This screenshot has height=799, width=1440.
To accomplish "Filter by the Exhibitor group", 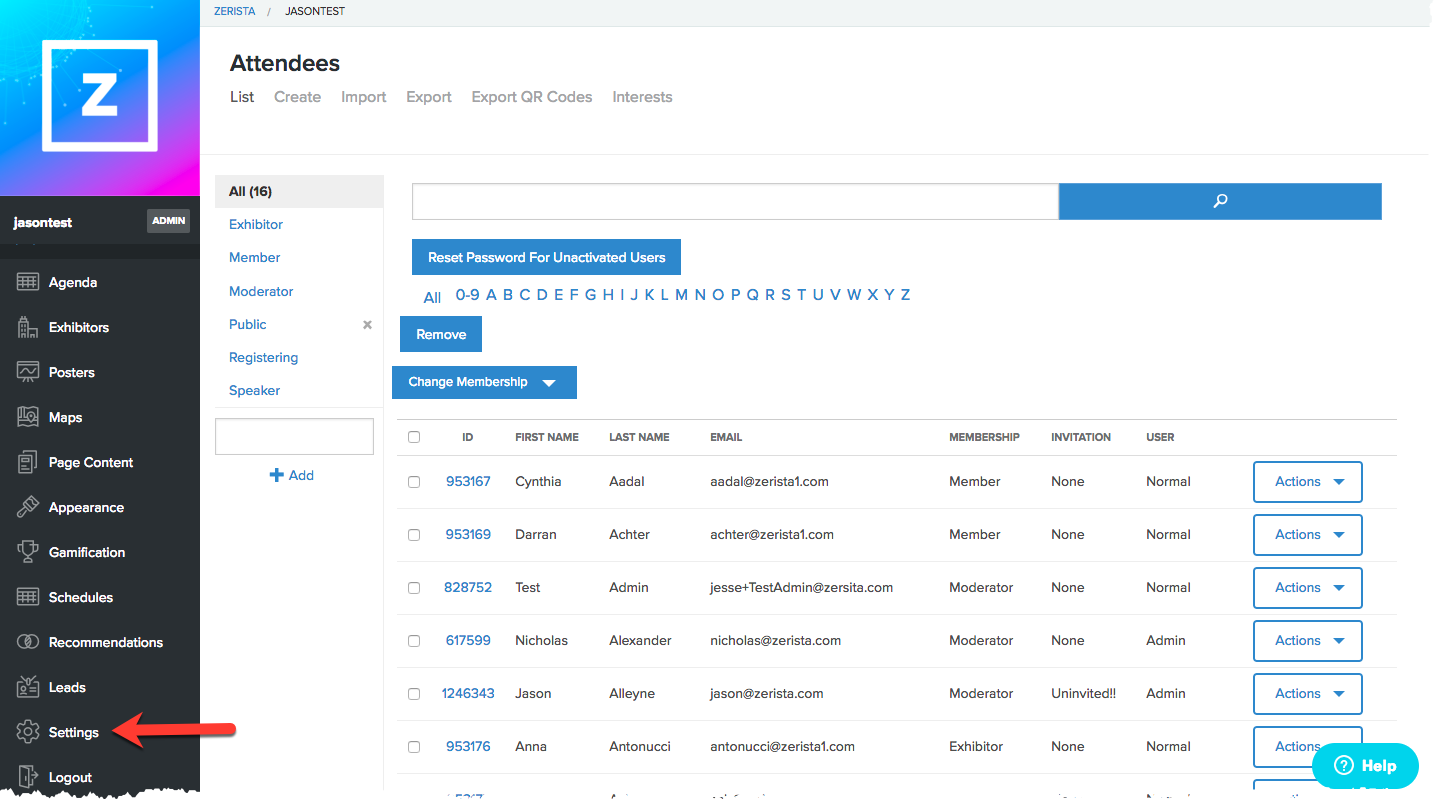I will click(256, 225).
